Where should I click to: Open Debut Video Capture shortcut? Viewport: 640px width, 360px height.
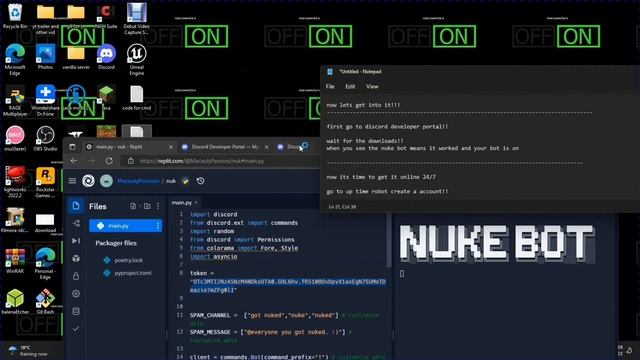(x=137, y=19)
